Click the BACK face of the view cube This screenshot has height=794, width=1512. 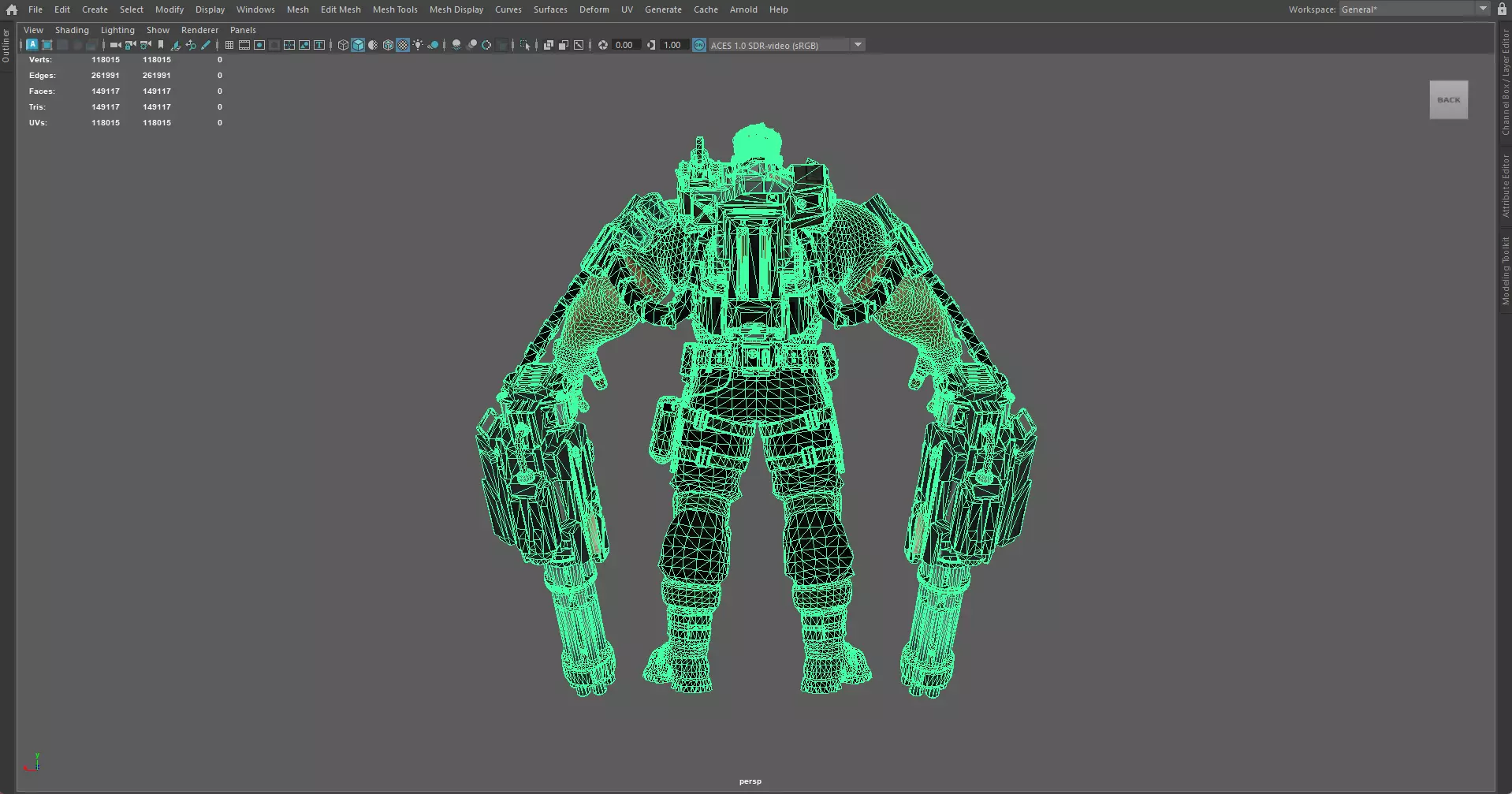click(x=1449, y=100)
